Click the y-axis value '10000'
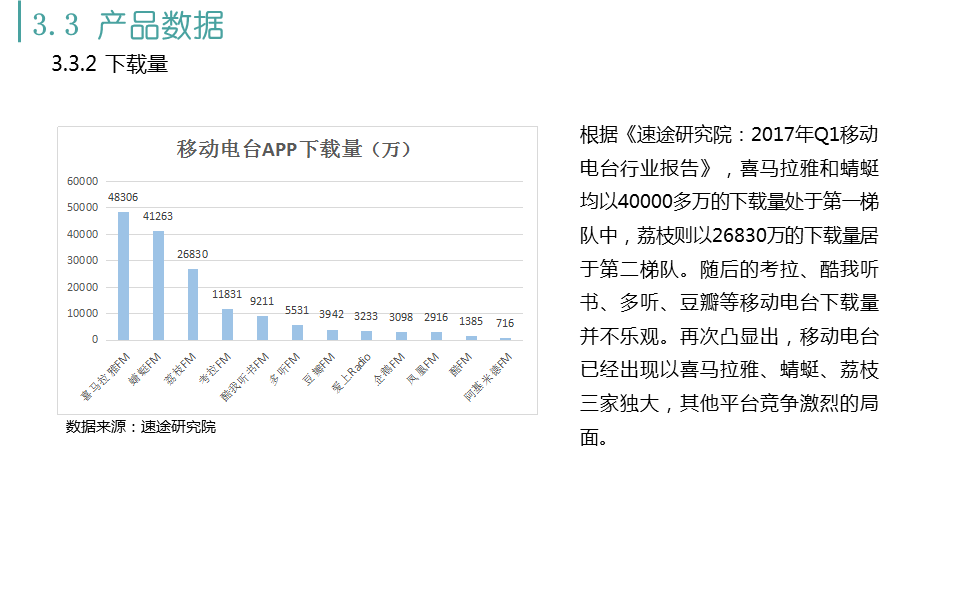The image size is (960, 600). [83, 313]
